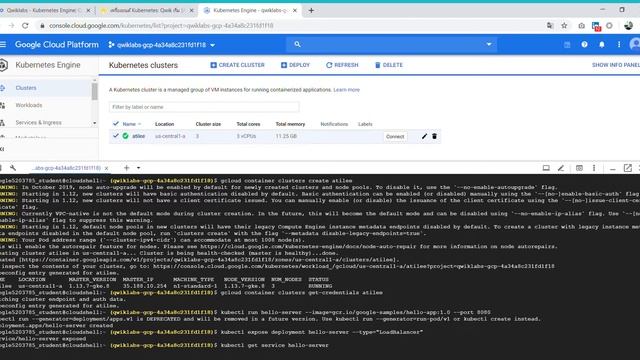The width and height of the screenshot is (640, 360).
Task: Click the browser address bar URL
Action: pyautogui.click(x=161, y=25)
